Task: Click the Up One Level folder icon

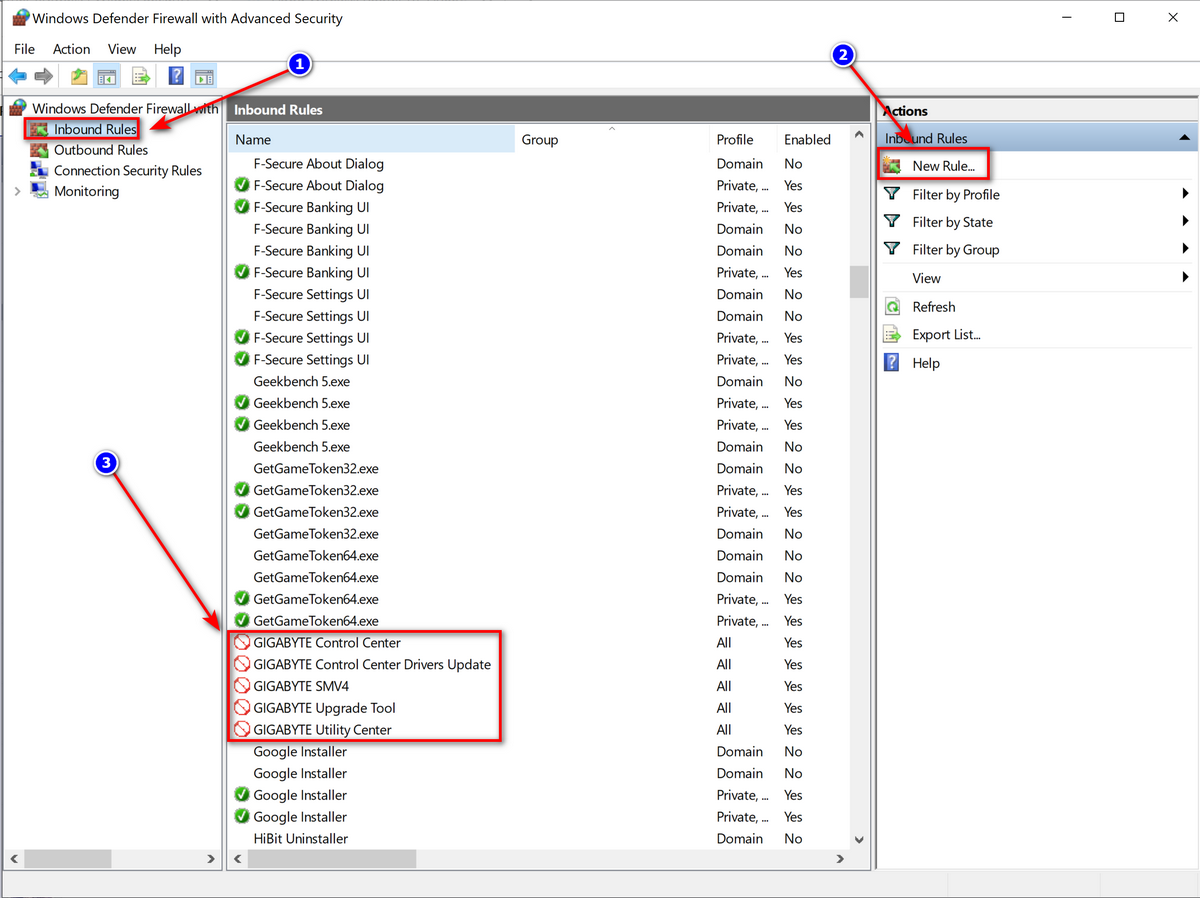Action: pyautogui.click(x=80, y=76)
